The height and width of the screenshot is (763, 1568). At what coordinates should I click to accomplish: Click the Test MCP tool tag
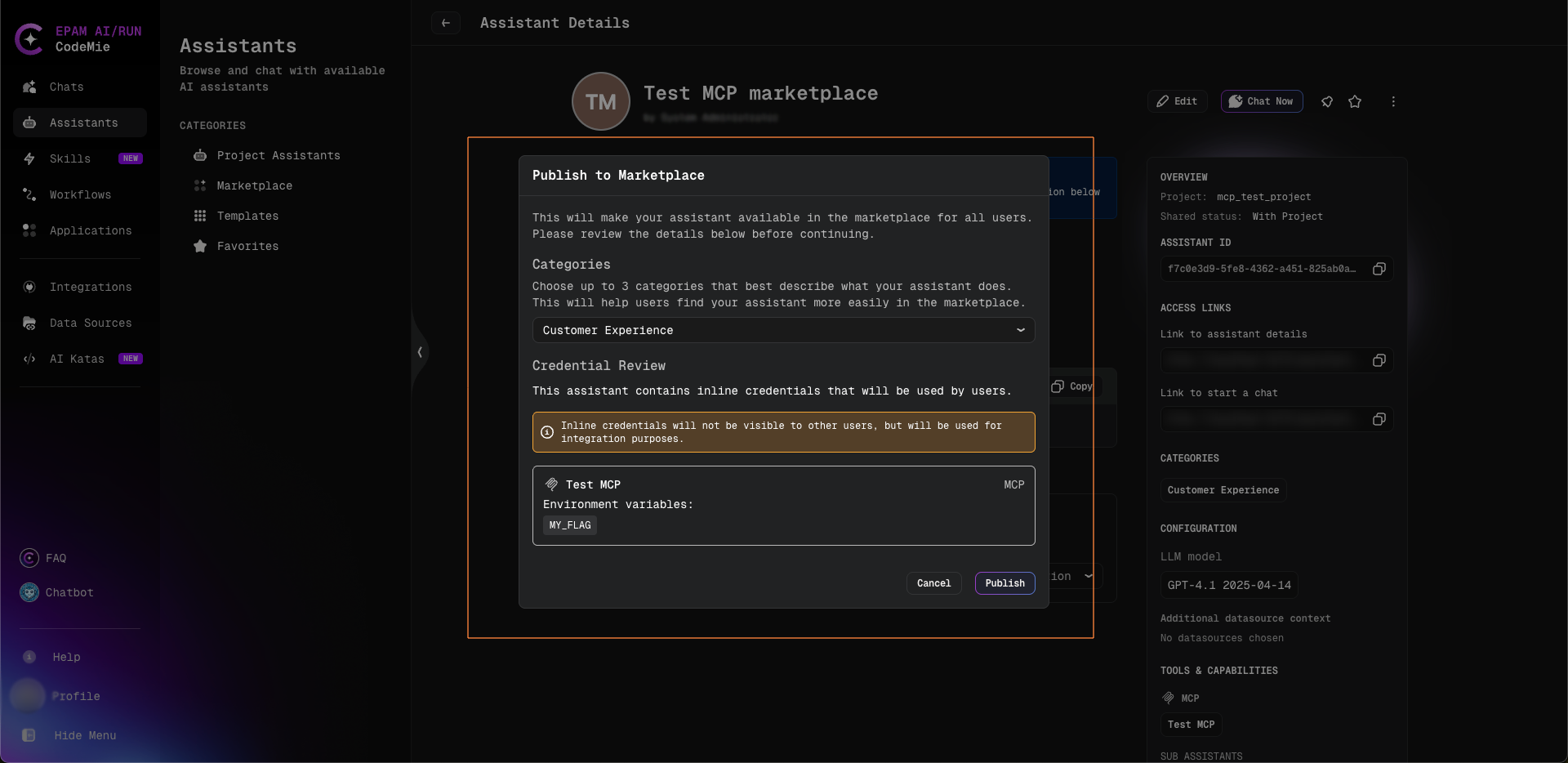pyautogui.click(x=1192, y=725)
